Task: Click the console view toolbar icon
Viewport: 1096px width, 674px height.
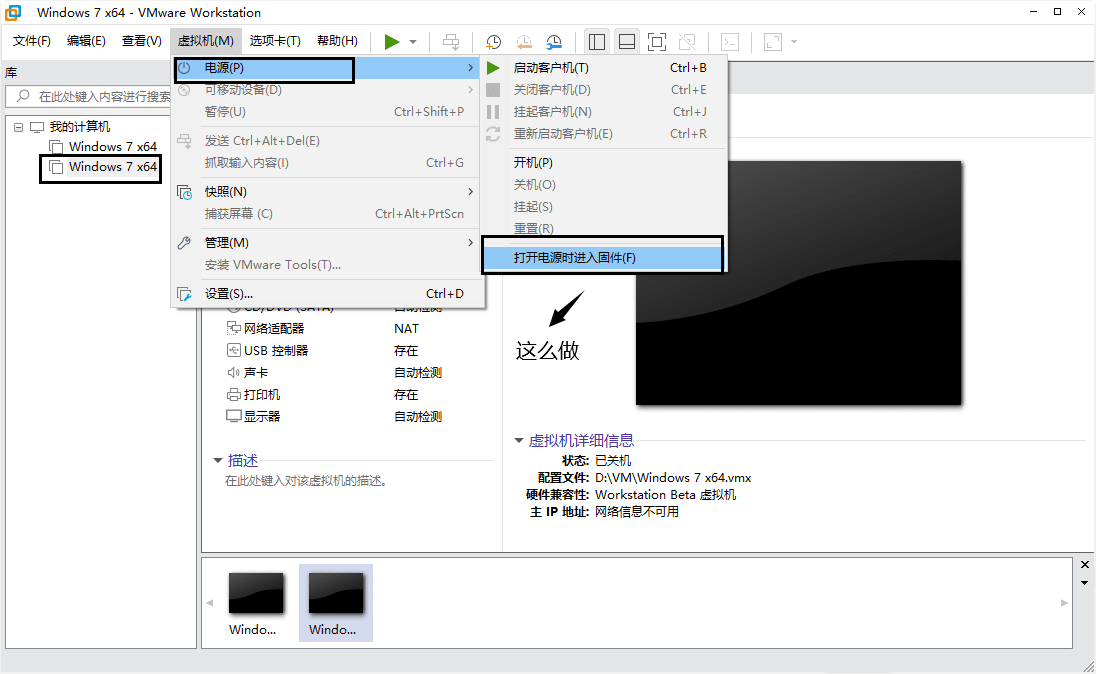Action: (x=730, y=42)
